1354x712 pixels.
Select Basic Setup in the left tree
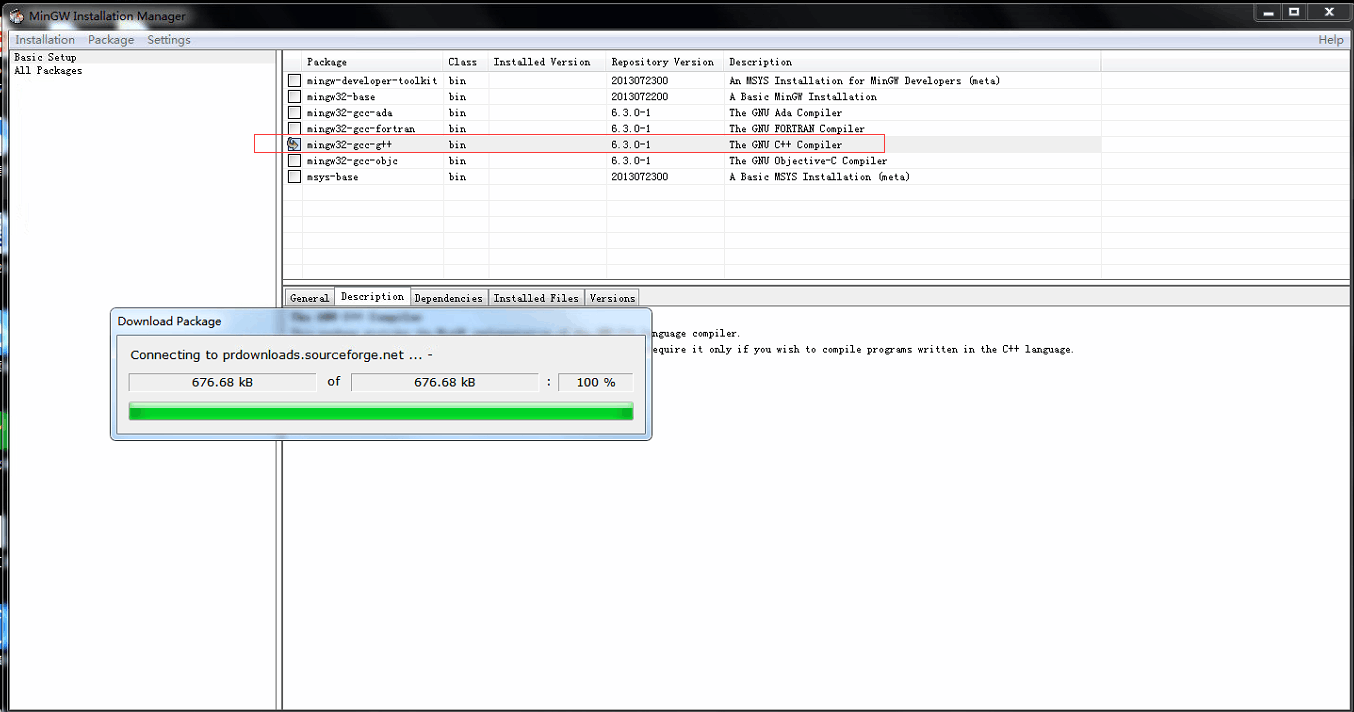tap(45, 58)
